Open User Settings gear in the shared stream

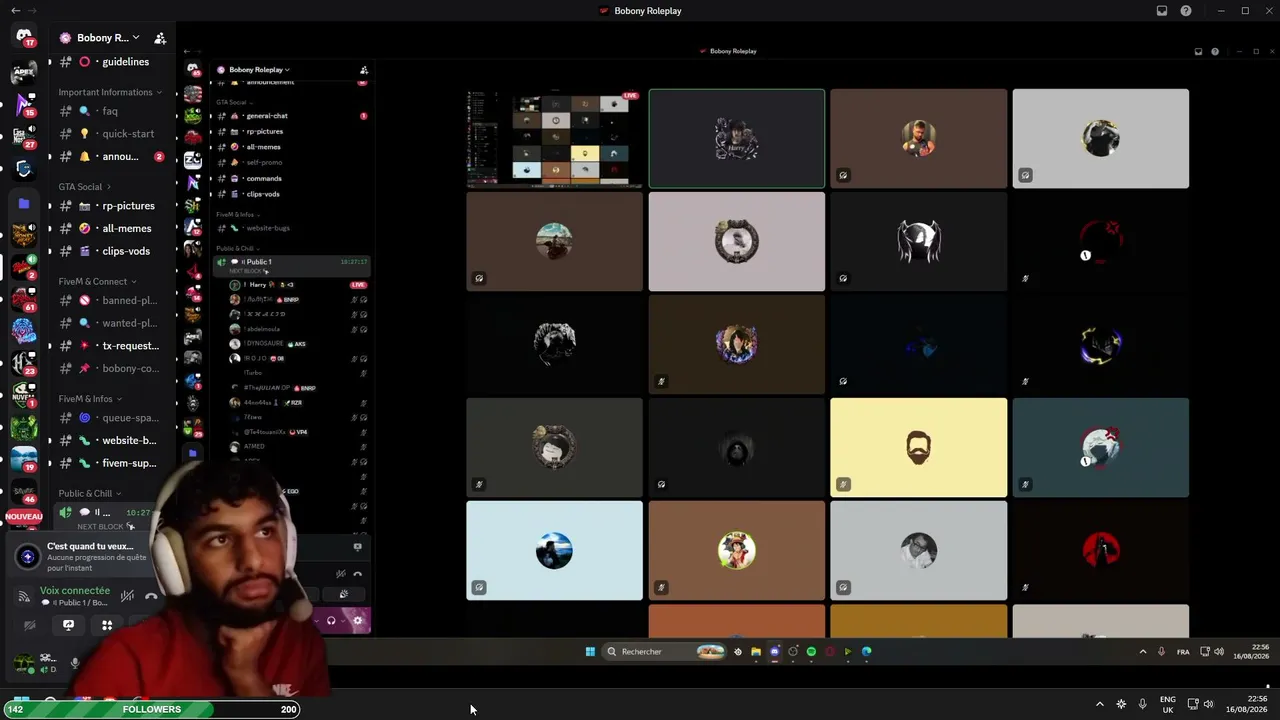point(358,621)
